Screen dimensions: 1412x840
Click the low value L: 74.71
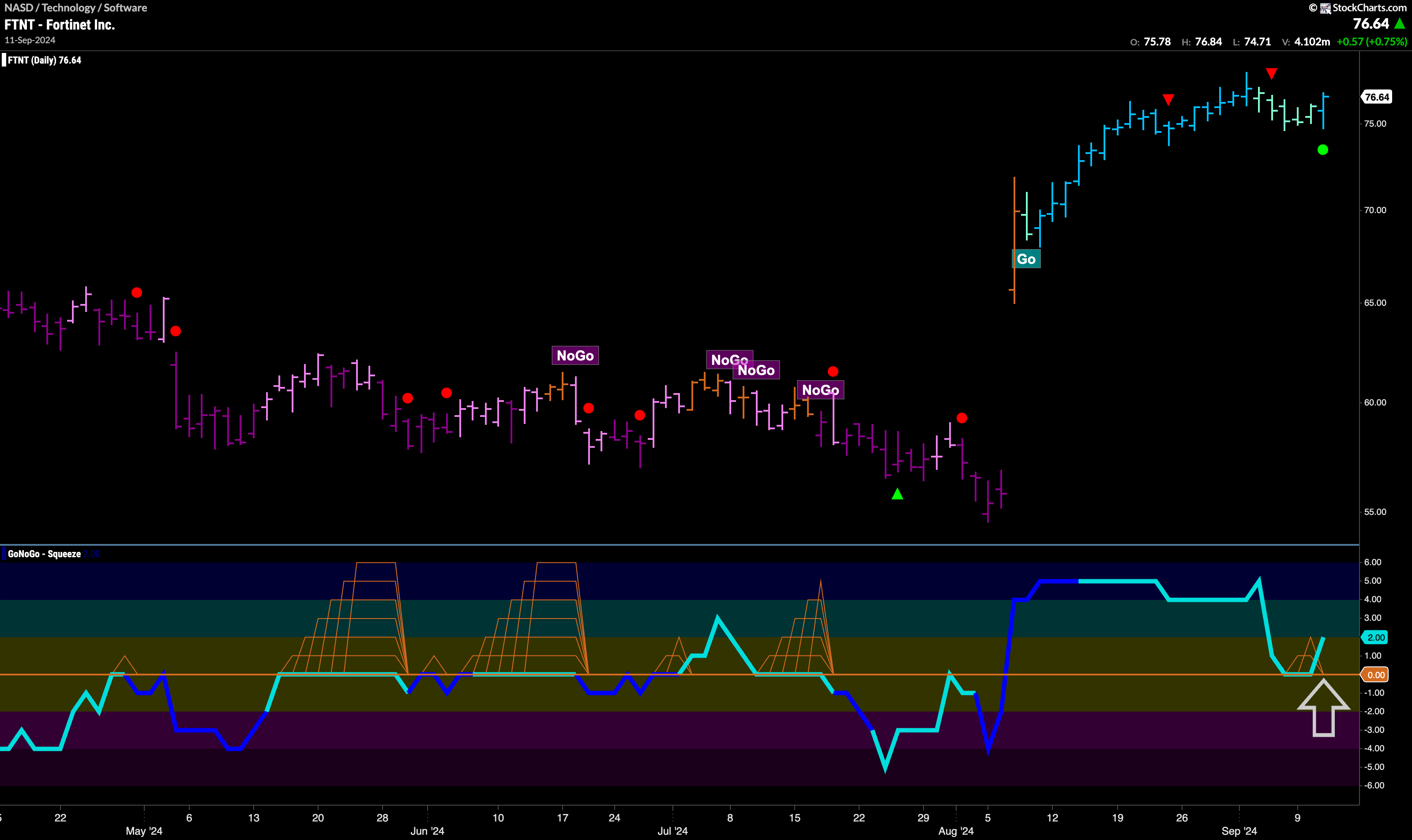tap(1252, 42)
